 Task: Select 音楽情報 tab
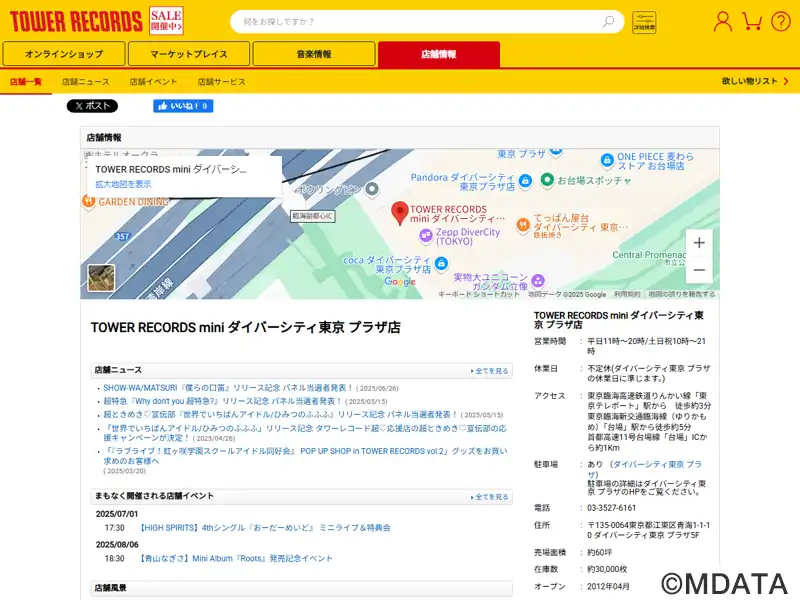(x=314, y=54)
